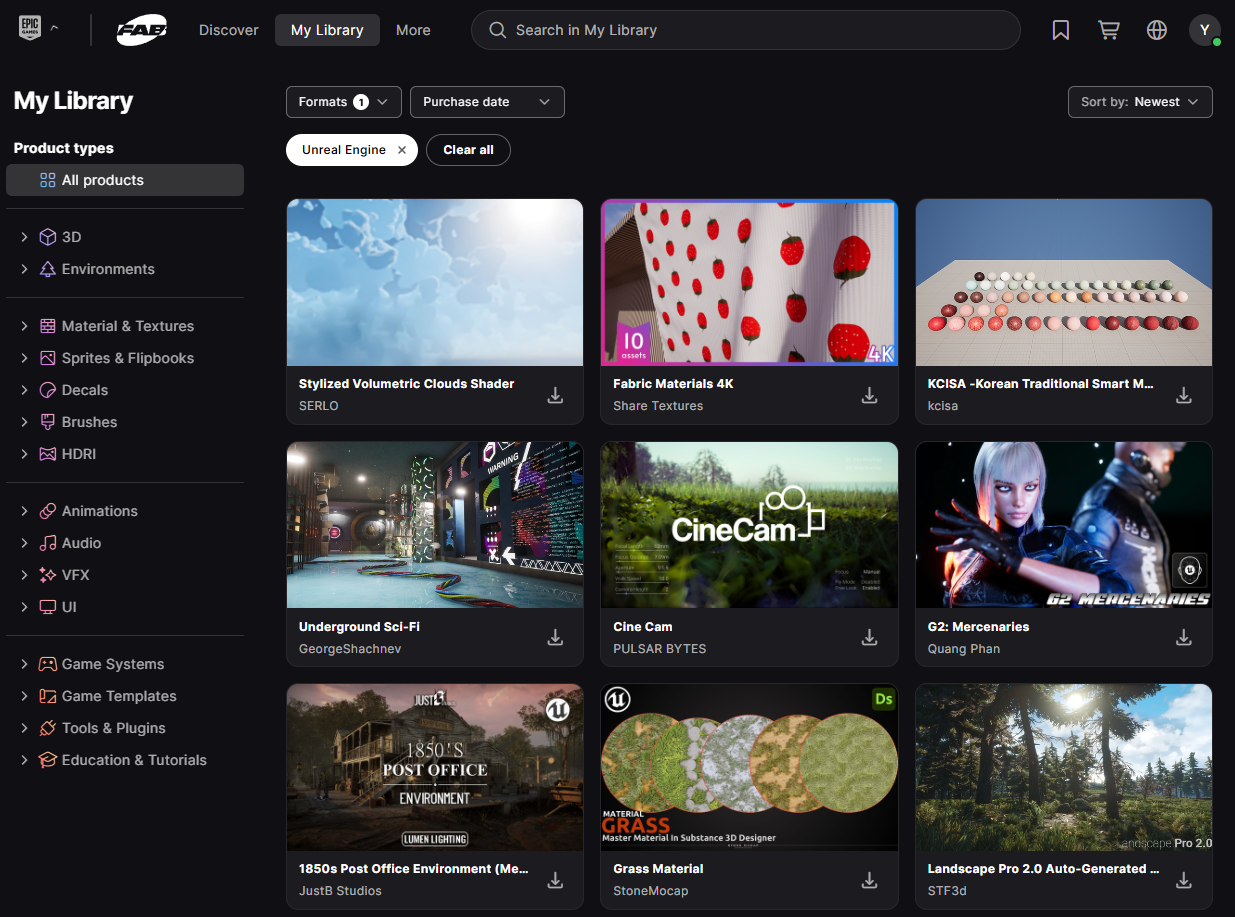Viewport: 1235px width, 917px height.
Task: Open the G2: Mercenaries thumbnail
Action: coord(1064,525)
